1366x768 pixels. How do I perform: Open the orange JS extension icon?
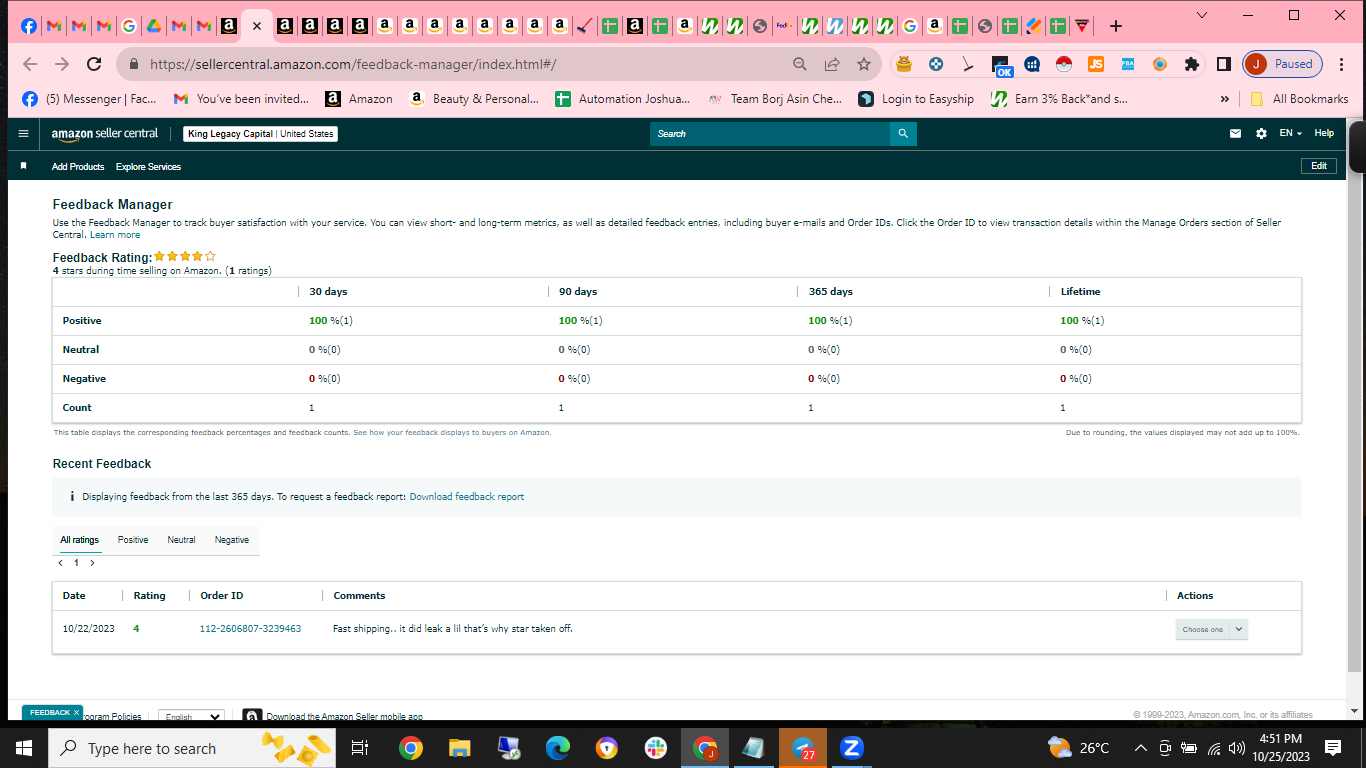click(x=1096, y=64)
